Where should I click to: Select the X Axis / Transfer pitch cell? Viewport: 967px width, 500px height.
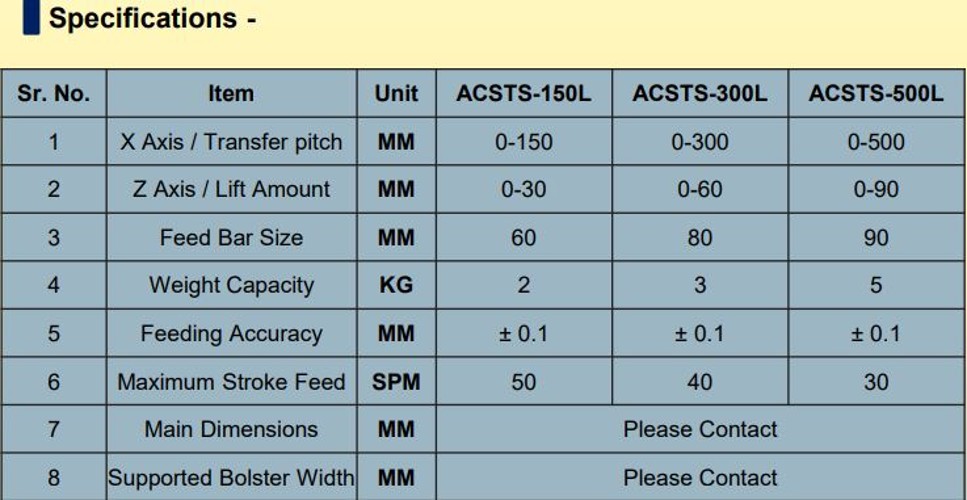coord(231,142)
